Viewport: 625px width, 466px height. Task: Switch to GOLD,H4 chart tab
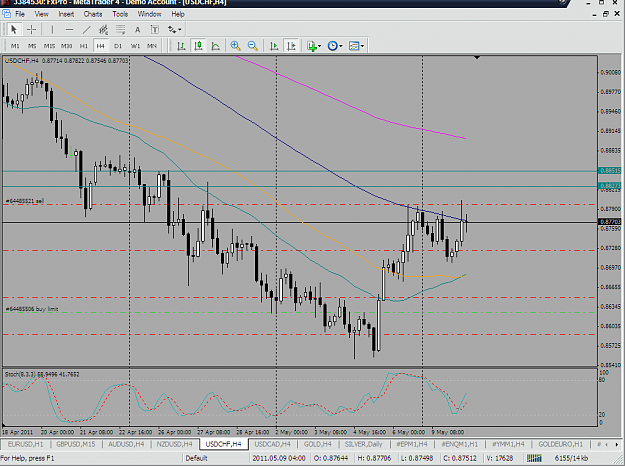(x=318, y=444)
